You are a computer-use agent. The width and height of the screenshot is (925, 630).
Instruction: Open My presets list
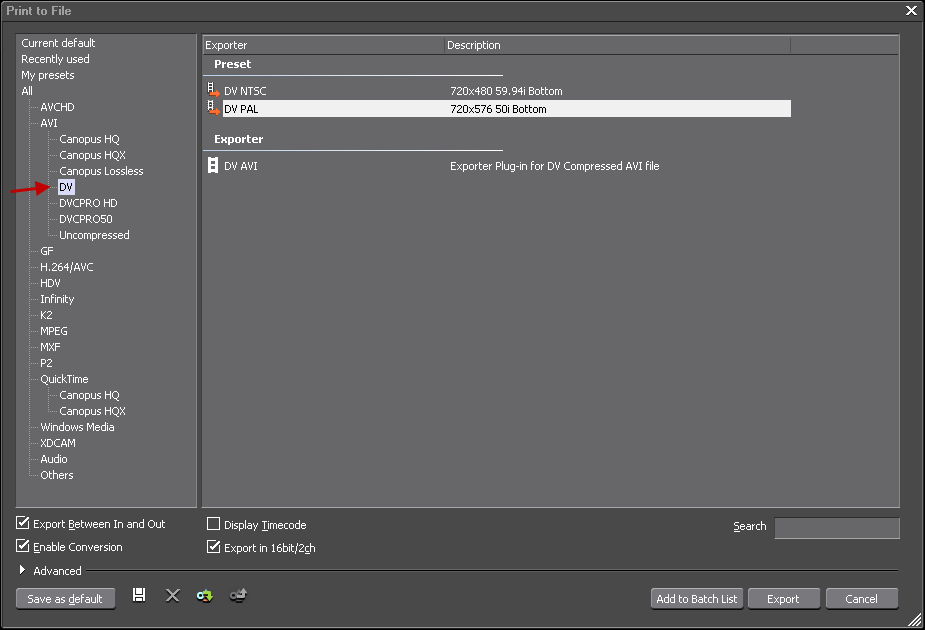pyautogui.click(x=48, y=75)
